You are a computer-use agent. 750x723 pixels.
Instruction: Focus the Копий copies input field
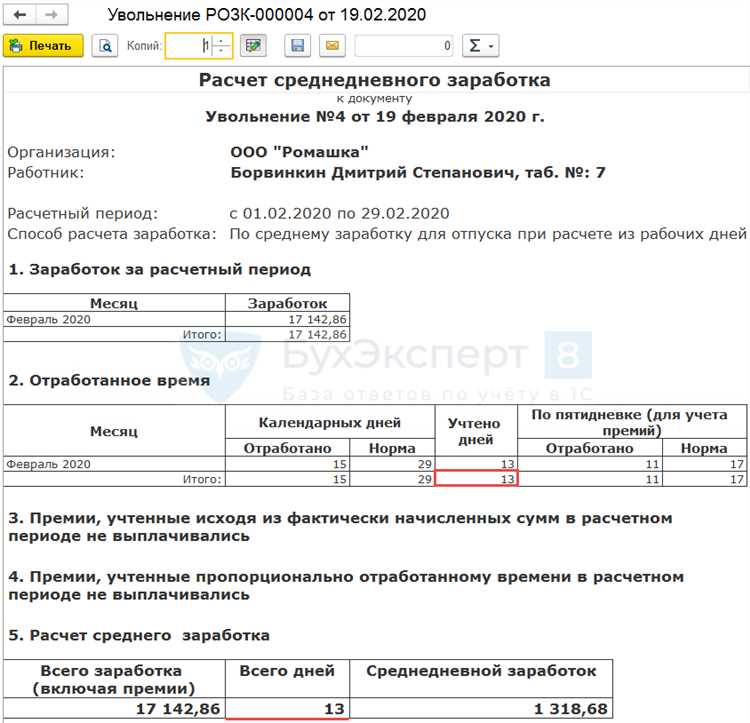pos(188,46)
